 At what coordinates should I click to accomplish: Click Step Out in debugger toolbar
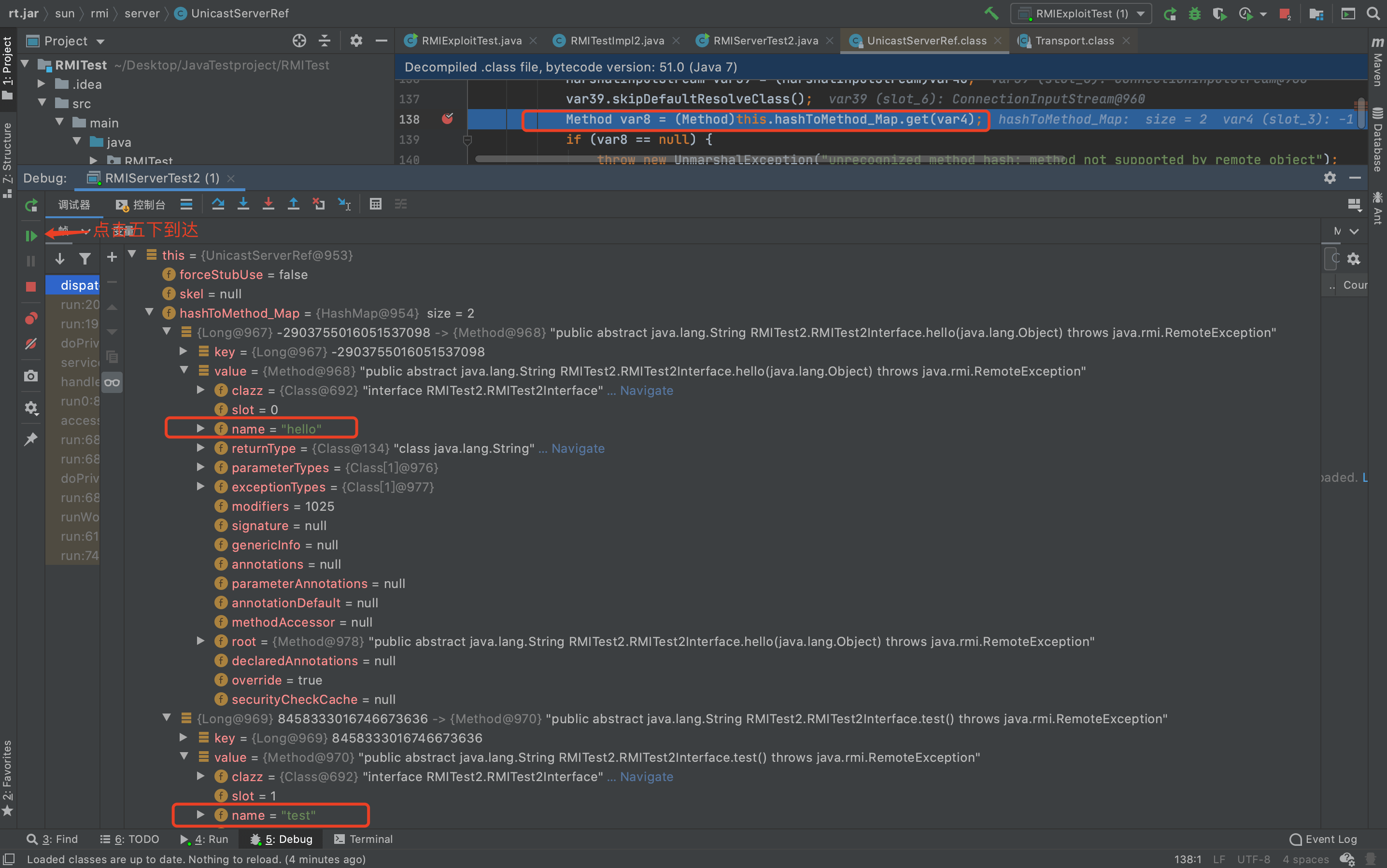pos(294,204)
